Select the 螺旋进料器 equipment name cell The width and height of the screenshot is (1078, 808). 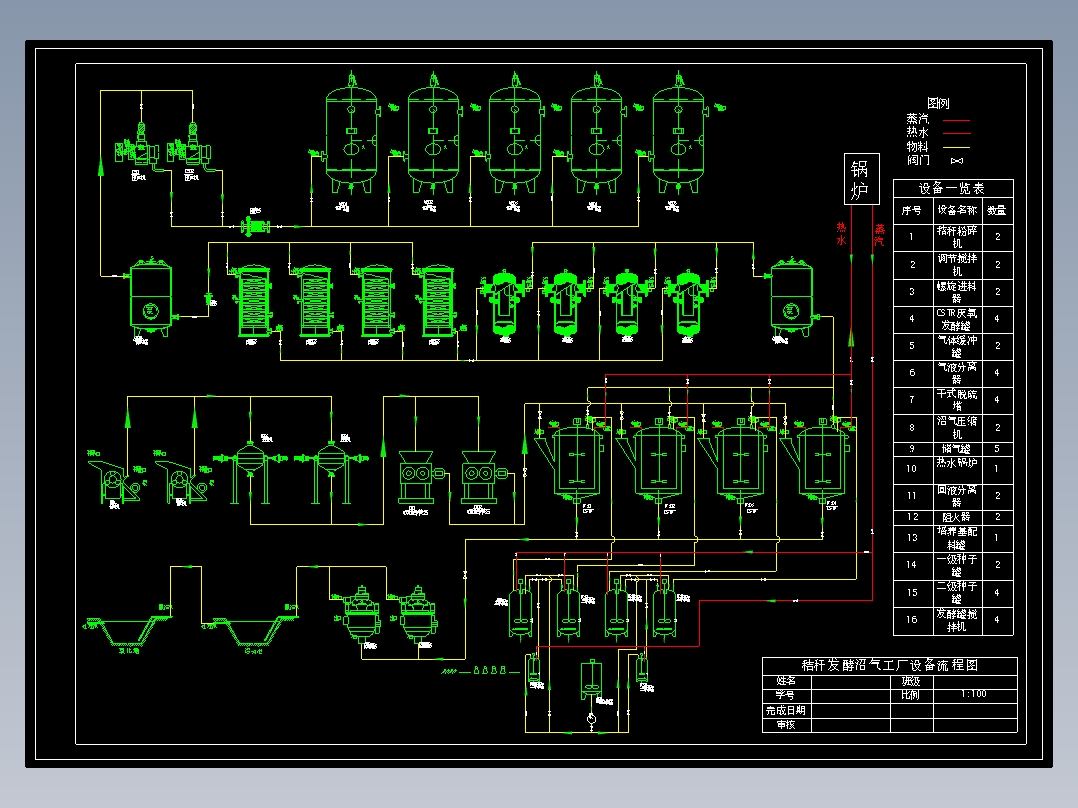(x=957, y=292)
